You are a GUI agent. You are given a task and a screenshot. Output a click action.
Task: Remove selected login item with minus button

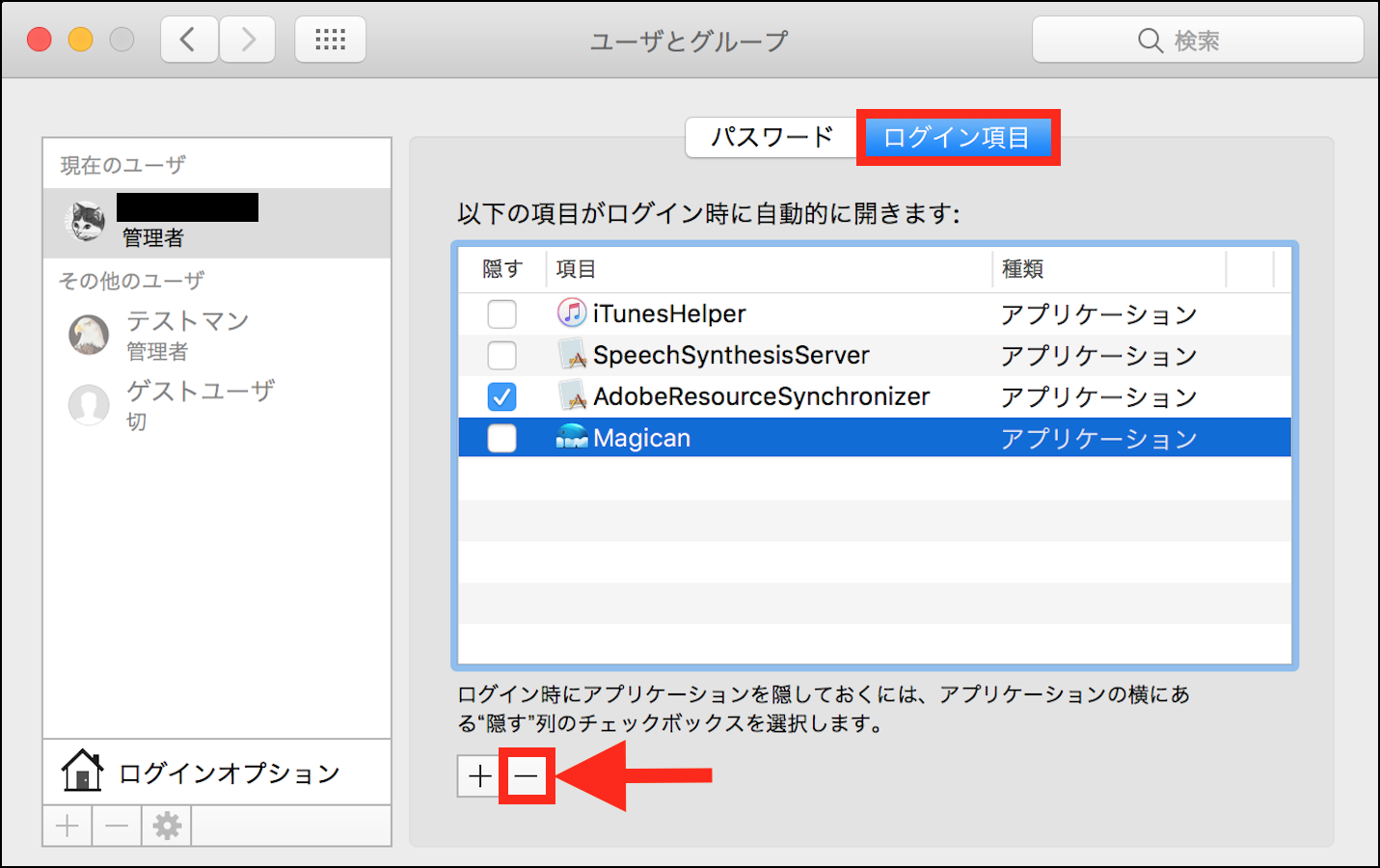(x=526, y=775)
